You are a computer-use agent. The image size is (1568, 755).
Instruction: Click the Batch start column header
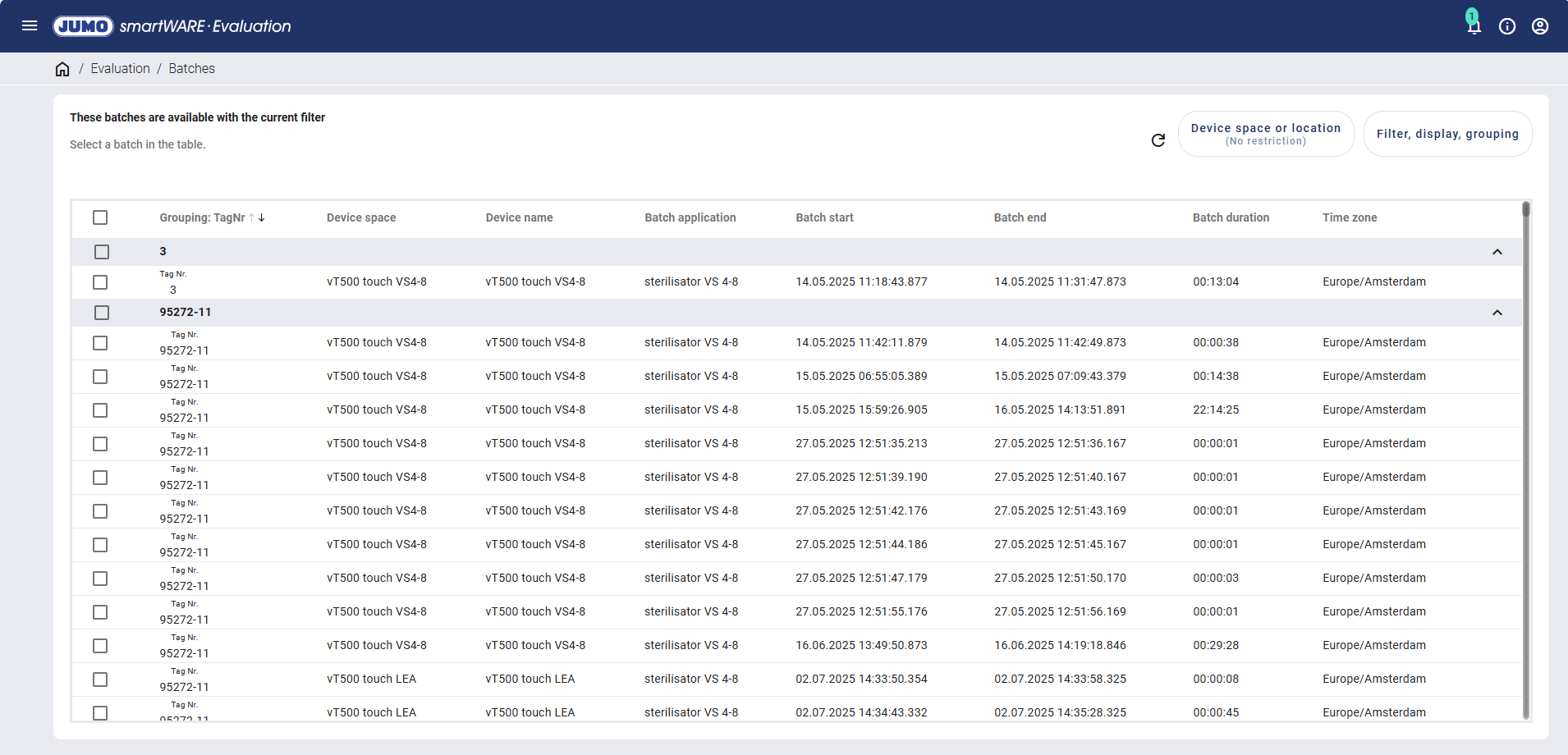pos(824,217)
